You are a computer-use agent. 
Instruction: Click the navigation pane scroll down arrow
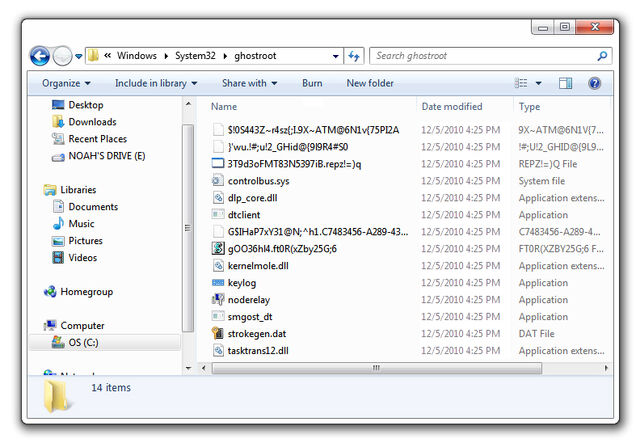click(188, 368)
